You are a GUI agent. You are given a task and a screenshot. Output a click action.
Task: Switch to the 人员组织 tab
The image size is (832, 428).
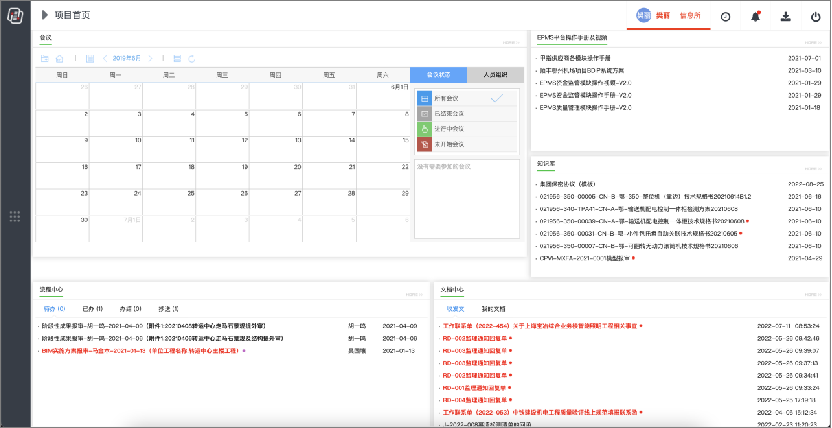point(494,75)
